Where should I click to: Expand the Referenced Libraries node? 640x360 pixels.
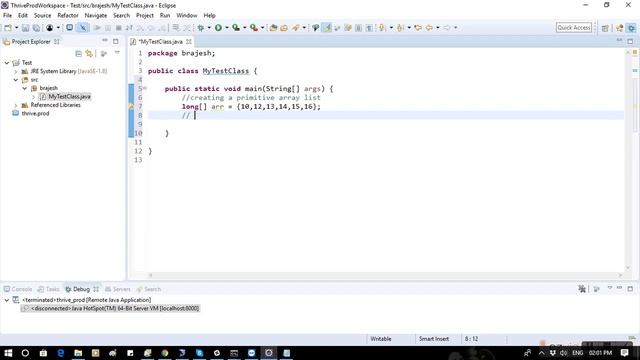point(16,105)
